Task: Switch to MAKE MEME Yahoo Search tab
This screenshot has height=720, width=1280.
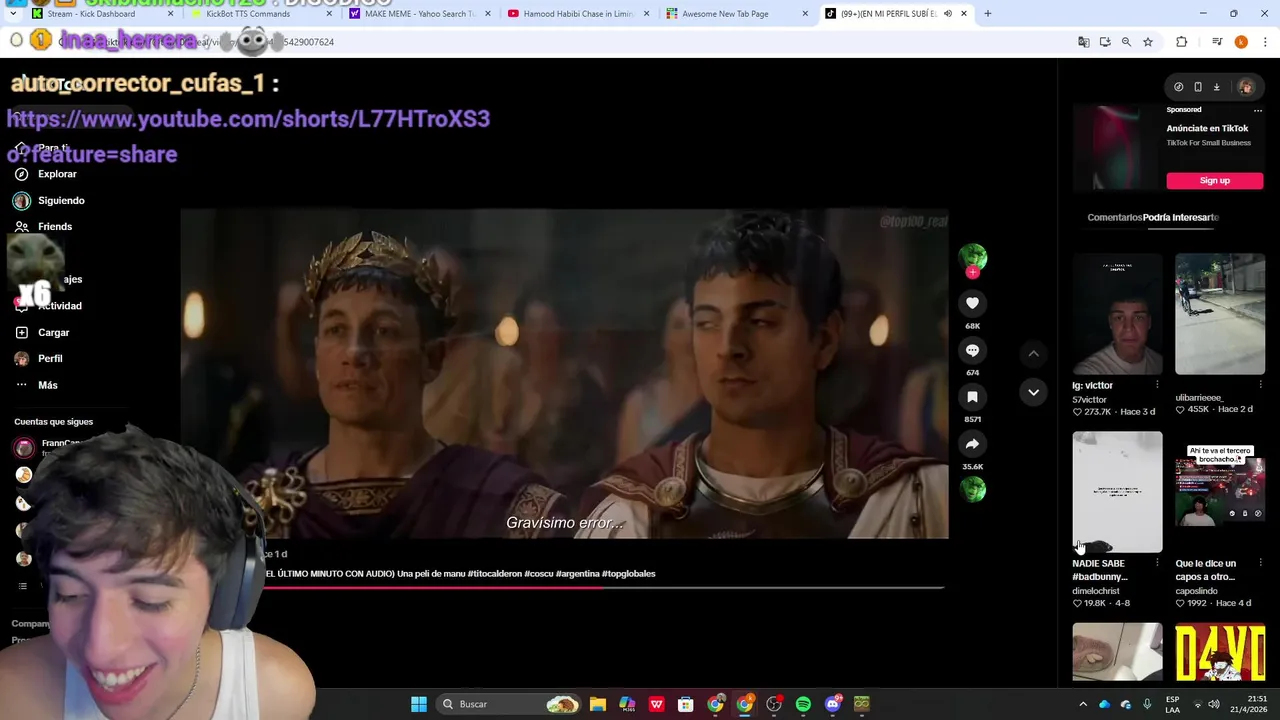Action: (x=420, y=14)
